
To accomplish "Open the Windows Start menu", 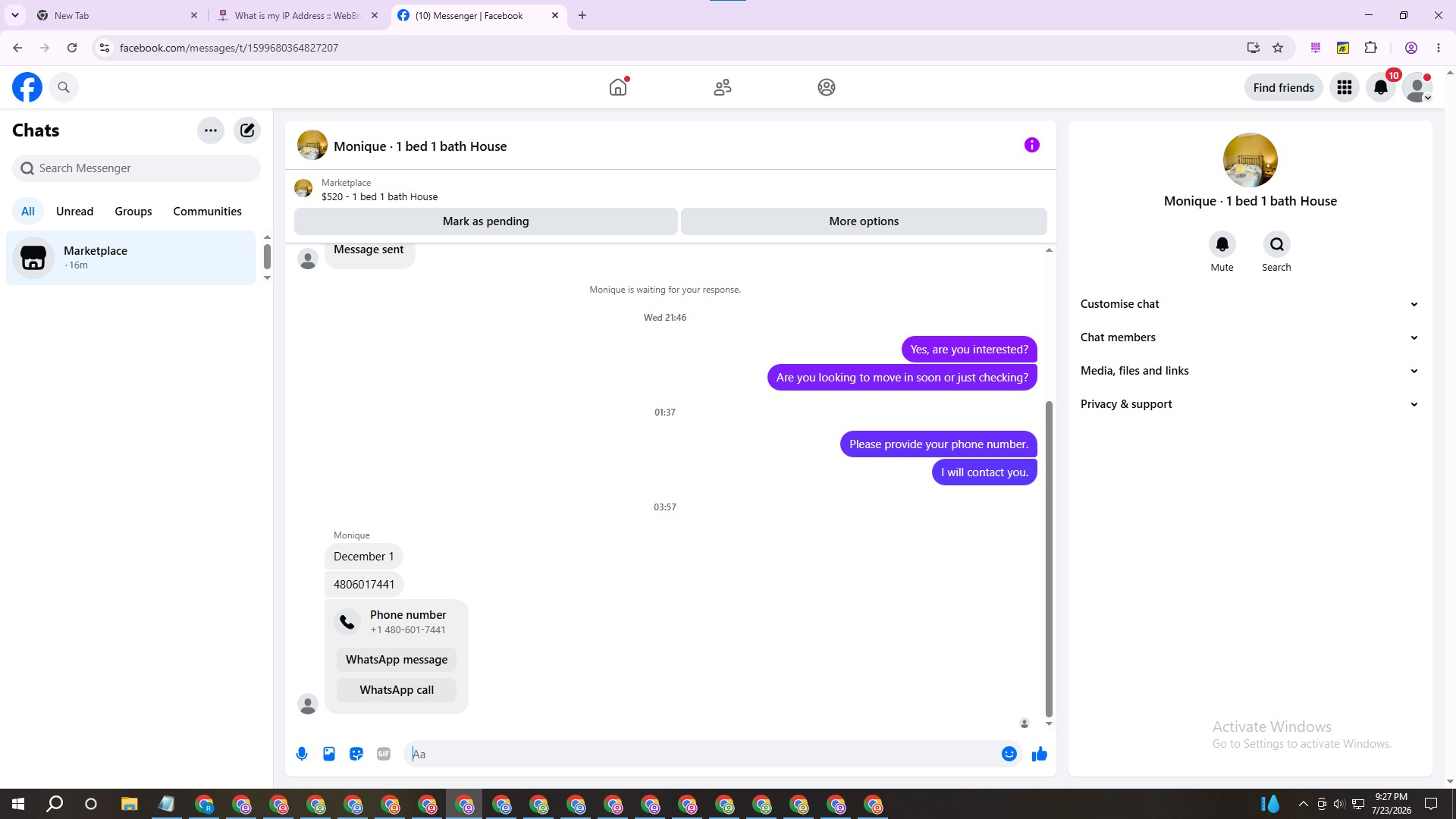I will tap(18, 804).
